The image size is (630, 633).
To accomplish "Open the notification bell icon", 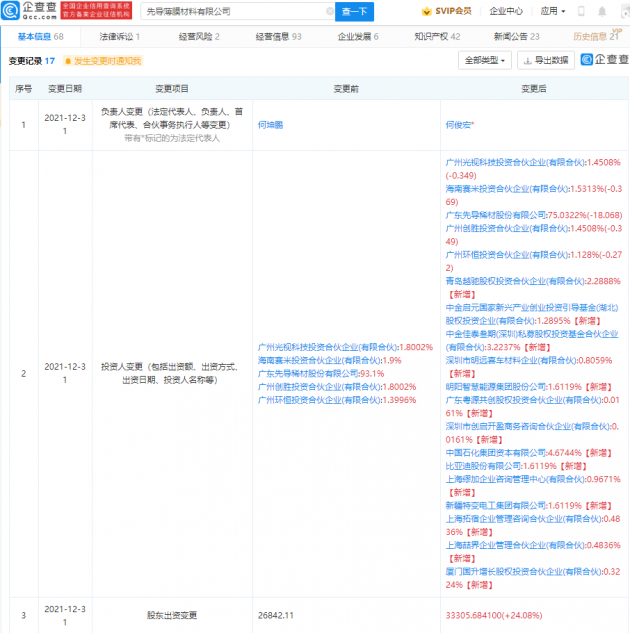I will tap(602, 11).
